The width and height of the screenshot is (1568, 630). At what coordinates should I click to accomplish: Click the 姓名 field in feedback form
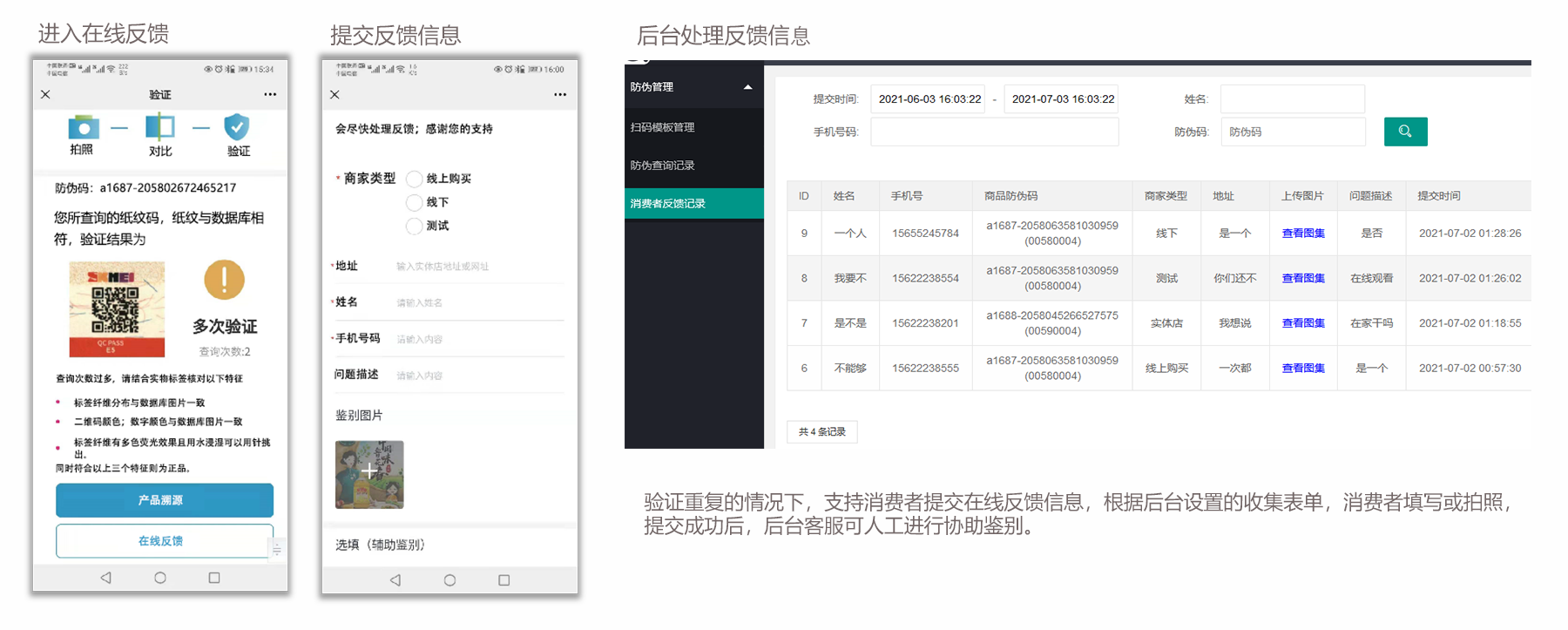pyautogui.click(x=479, y=302)
